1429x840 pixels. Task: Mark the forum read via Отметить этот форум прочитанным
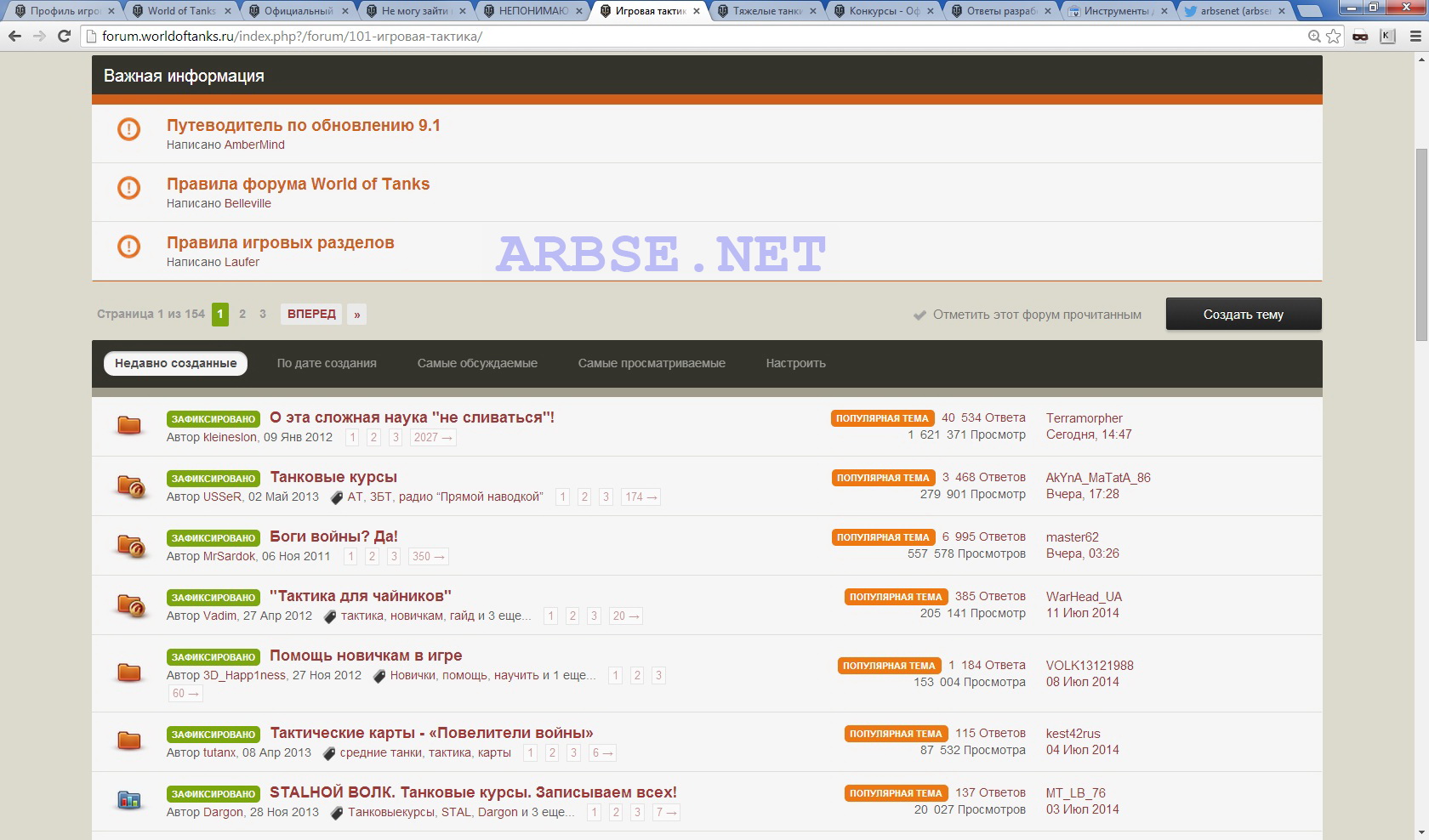(x=1037, y=315)
